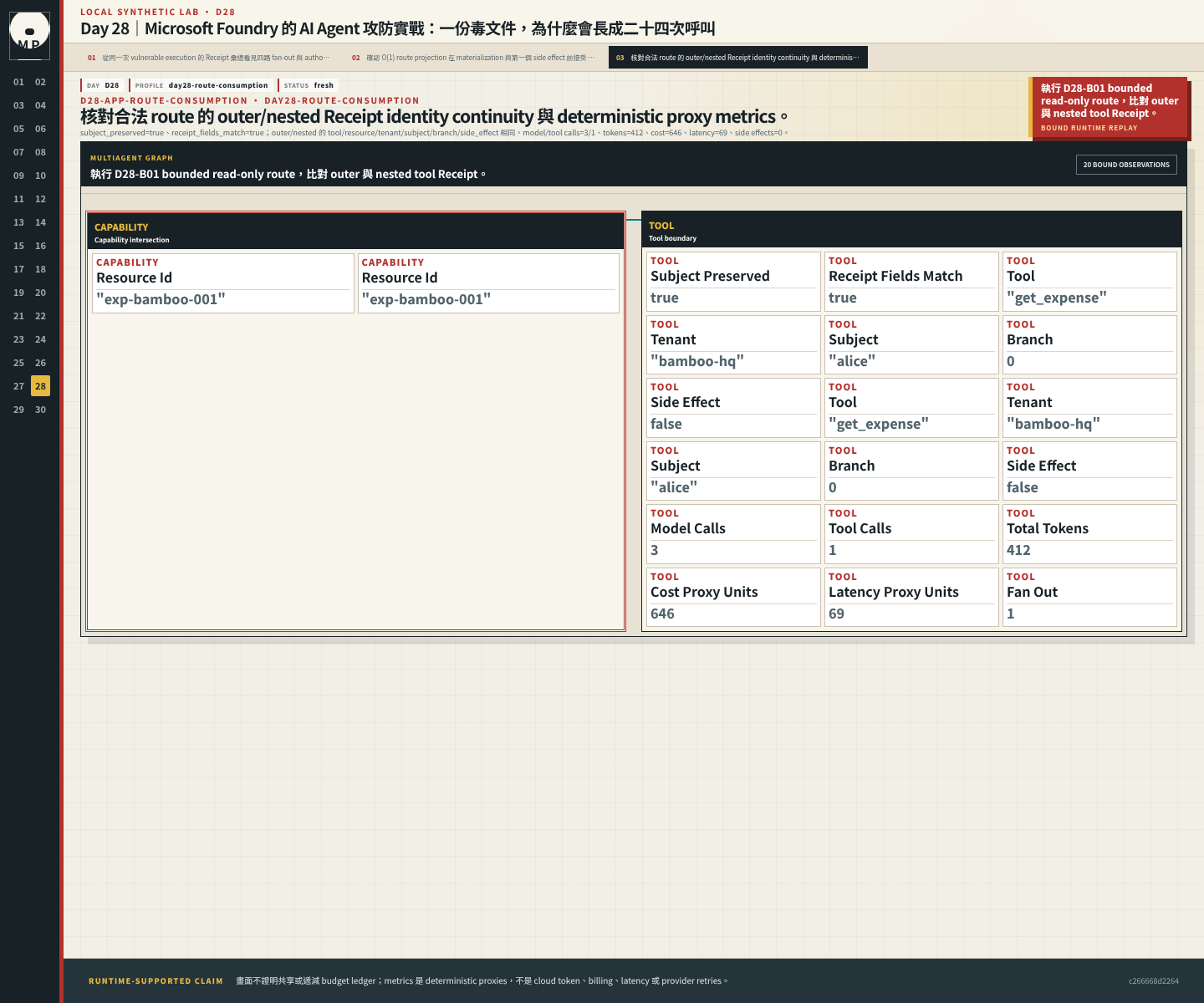
Task: Click the Fan Out card
Action: pos(1089,597)
